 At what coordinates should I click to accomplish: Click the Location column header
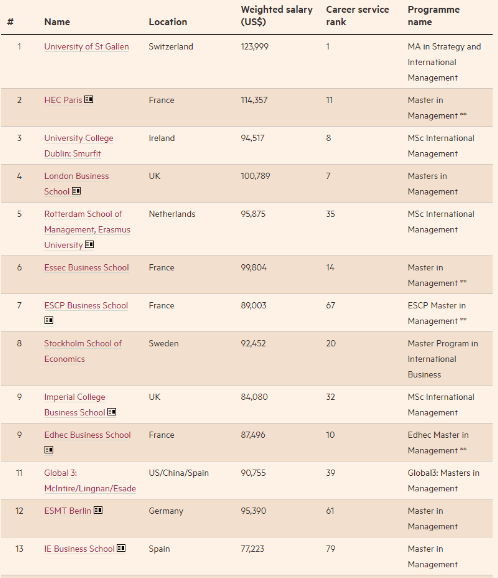point(168,22)
